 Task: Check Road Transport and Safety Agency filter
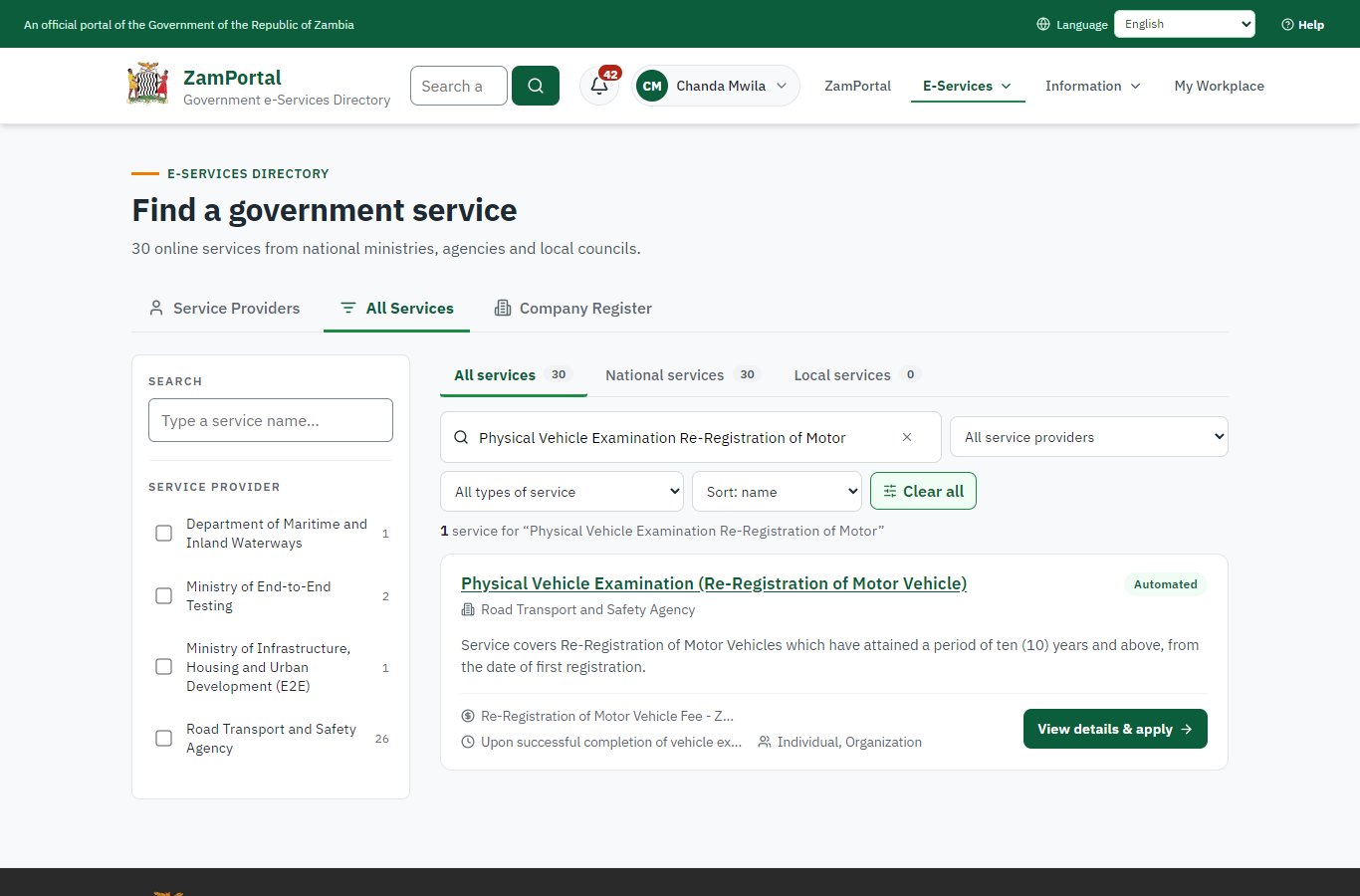point(164,739)
